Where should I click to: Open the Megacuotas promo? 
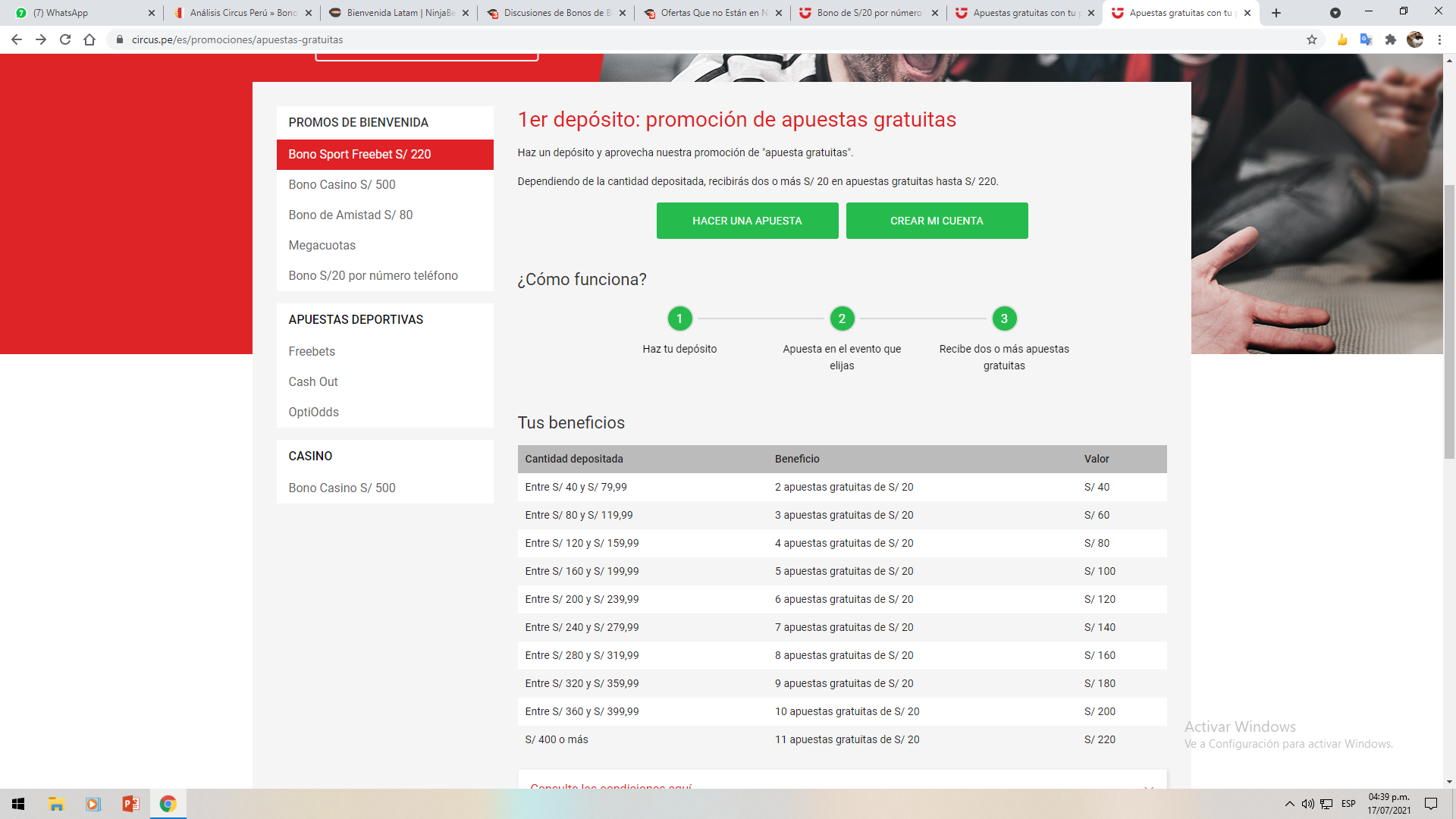click(385, 245)
